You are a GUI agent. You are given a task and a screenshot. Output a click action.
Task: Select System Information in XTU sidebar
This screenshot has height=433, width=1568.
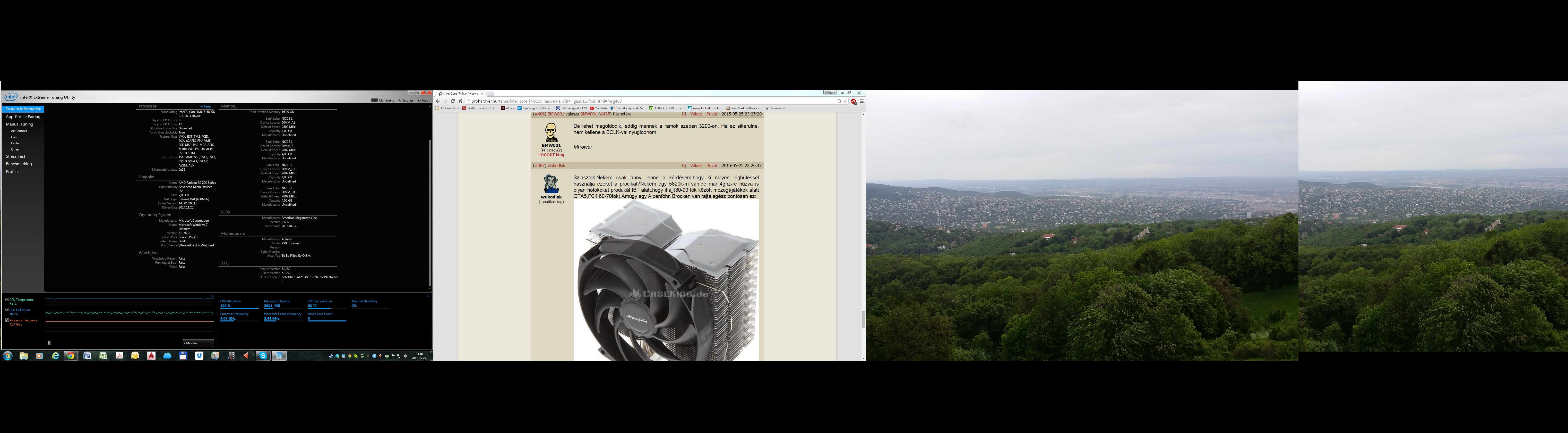point(23,109)
